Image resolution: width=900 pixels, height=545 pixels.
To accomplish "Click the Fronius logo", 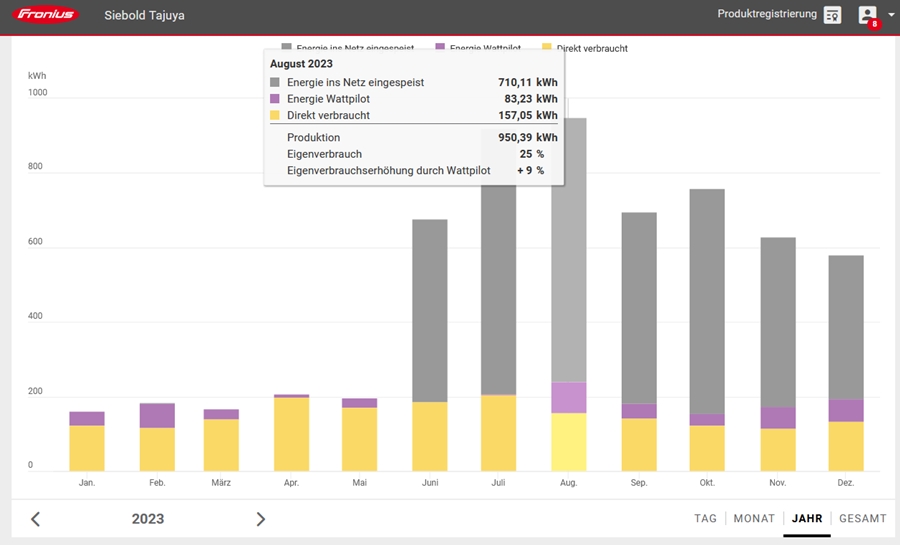I will point(47,15).
